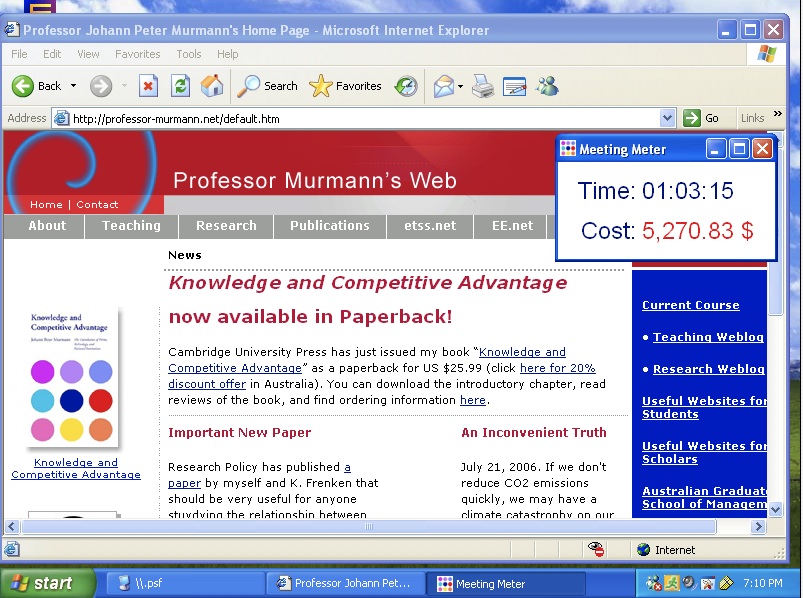Image resolution: width=803 pixels, height=598 pixels.
Task: Stop loading with the red X icon
Action: (148, 86)
